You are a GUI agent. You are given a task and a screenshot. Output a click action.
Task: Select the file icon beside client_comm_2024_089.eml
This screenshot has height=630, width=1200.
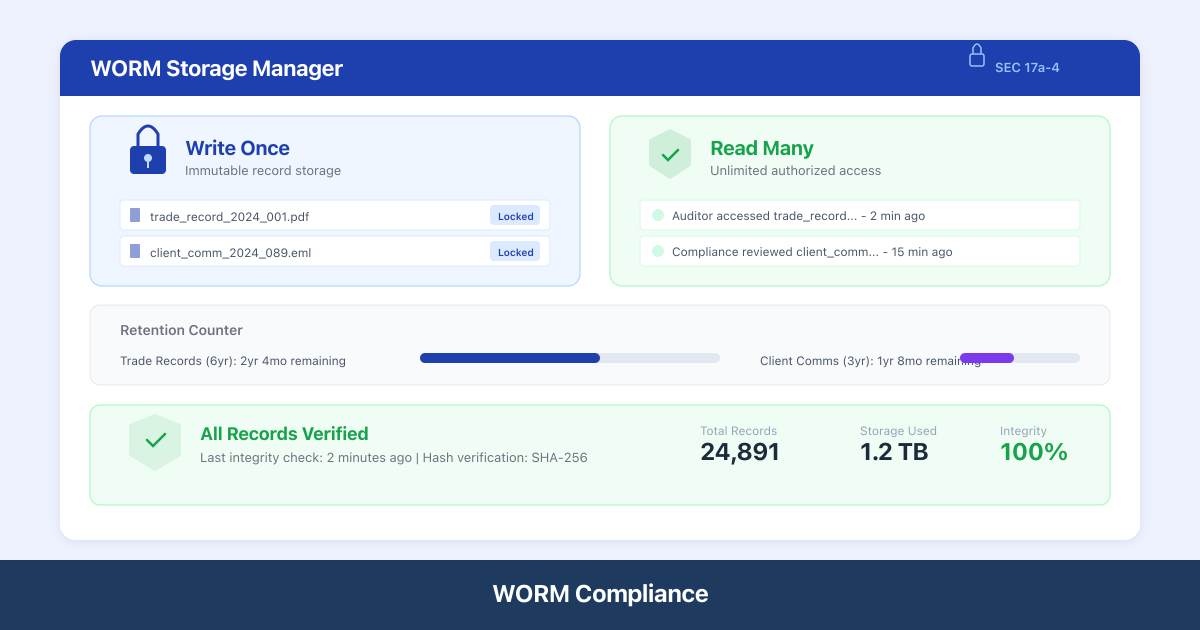[134, 251]
